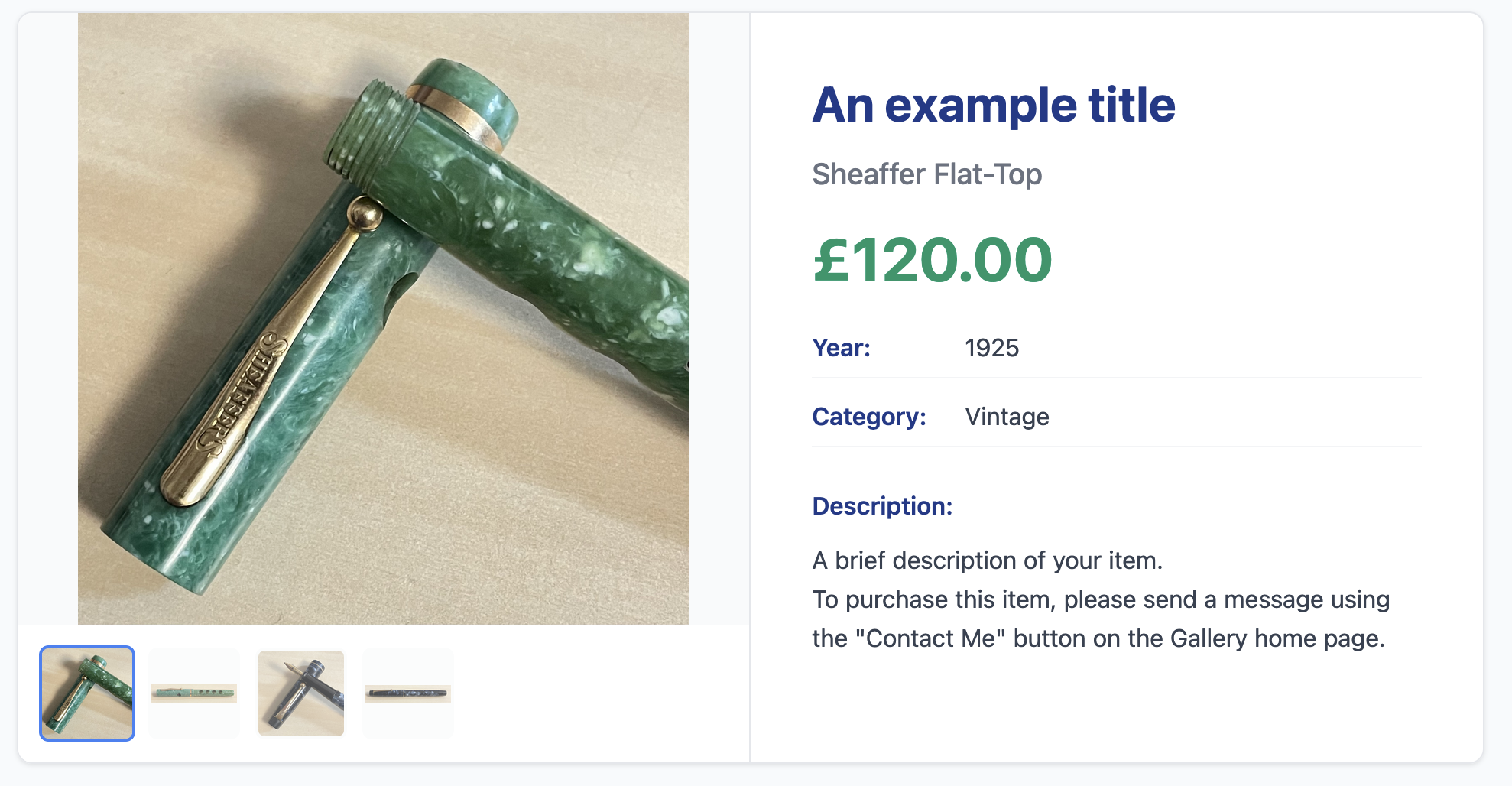
Task: Click the gold band on the pen
Action: 456,115
